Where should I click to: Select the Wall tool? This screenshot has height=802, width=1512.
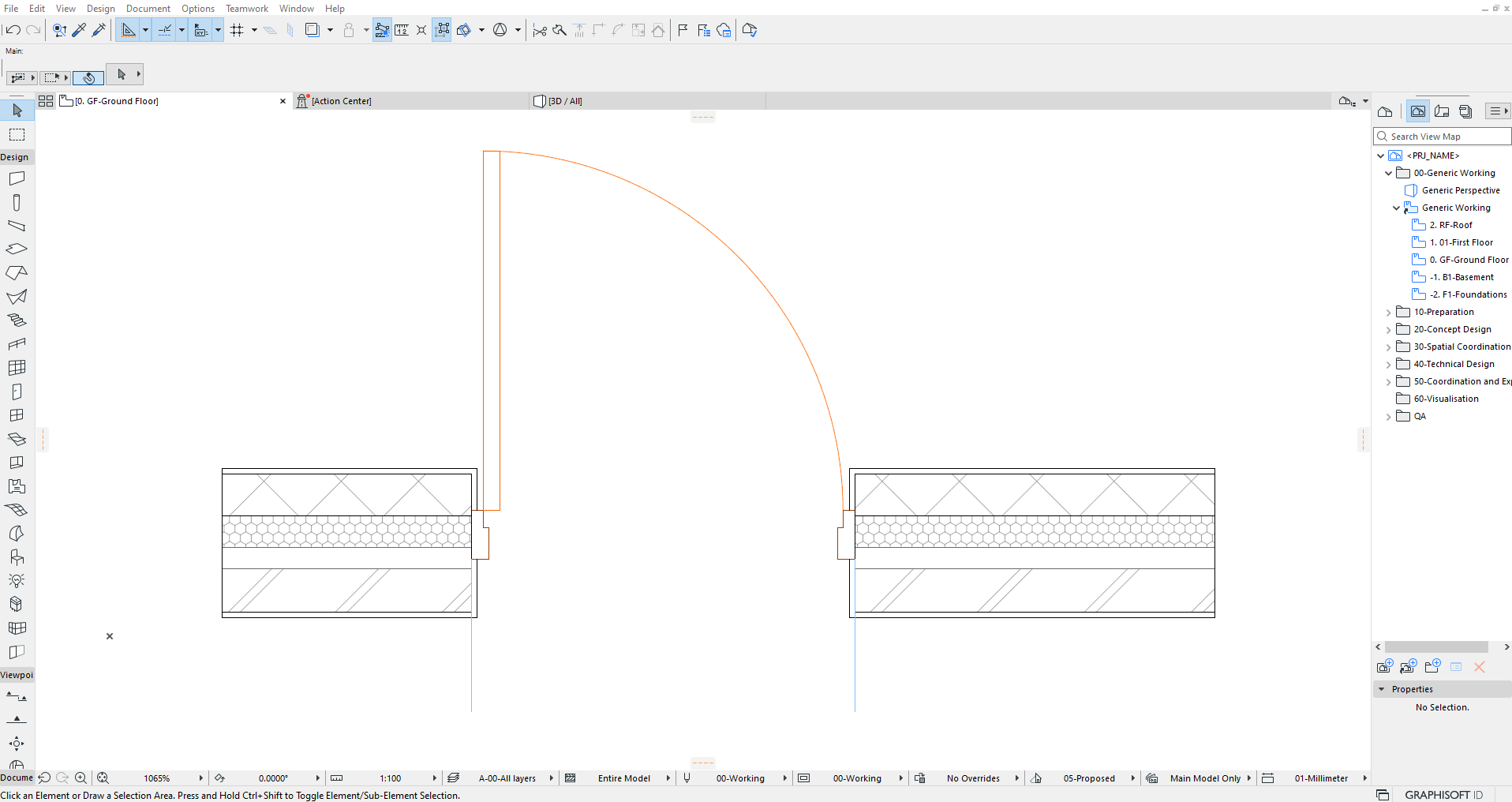[x=17, y=178]
